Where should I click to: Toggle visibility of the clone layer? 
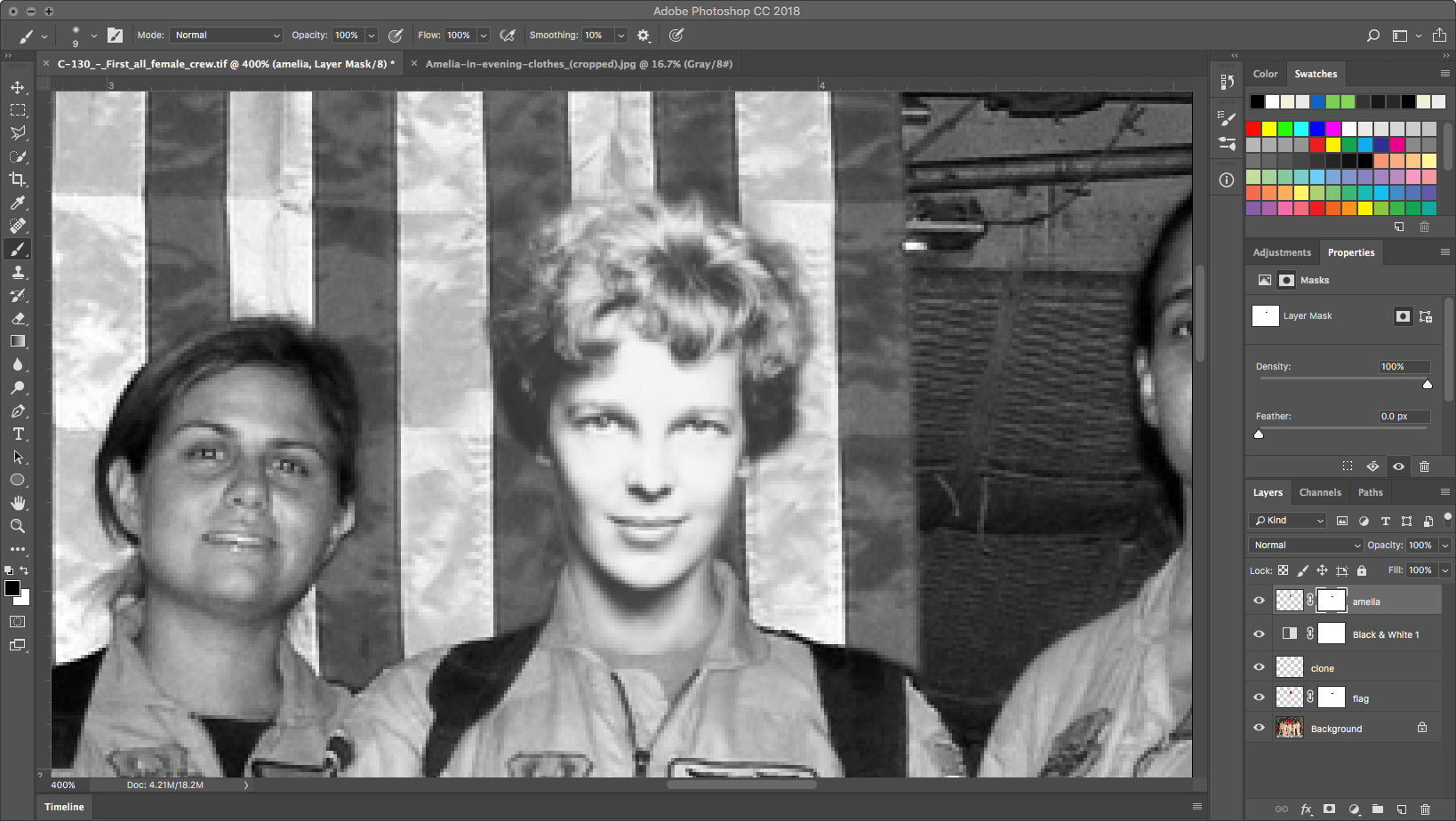click(1259, 667)
